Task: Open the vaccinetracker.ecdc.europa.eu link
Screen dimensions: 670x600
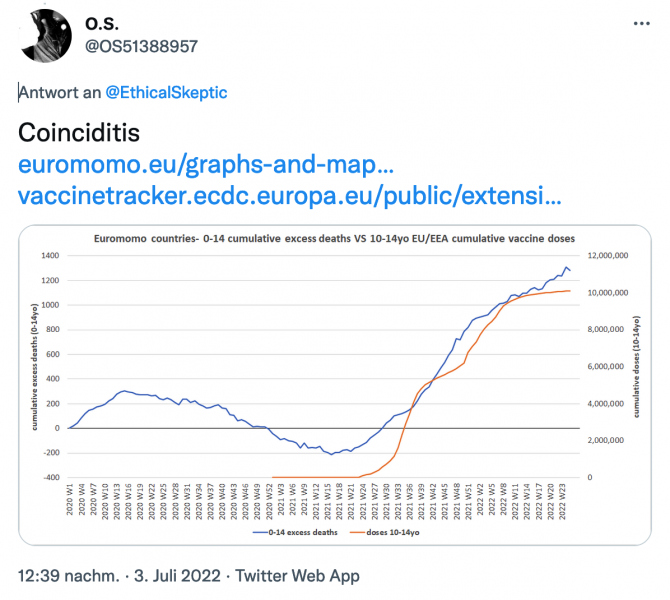Action: (x=284, y=193)
